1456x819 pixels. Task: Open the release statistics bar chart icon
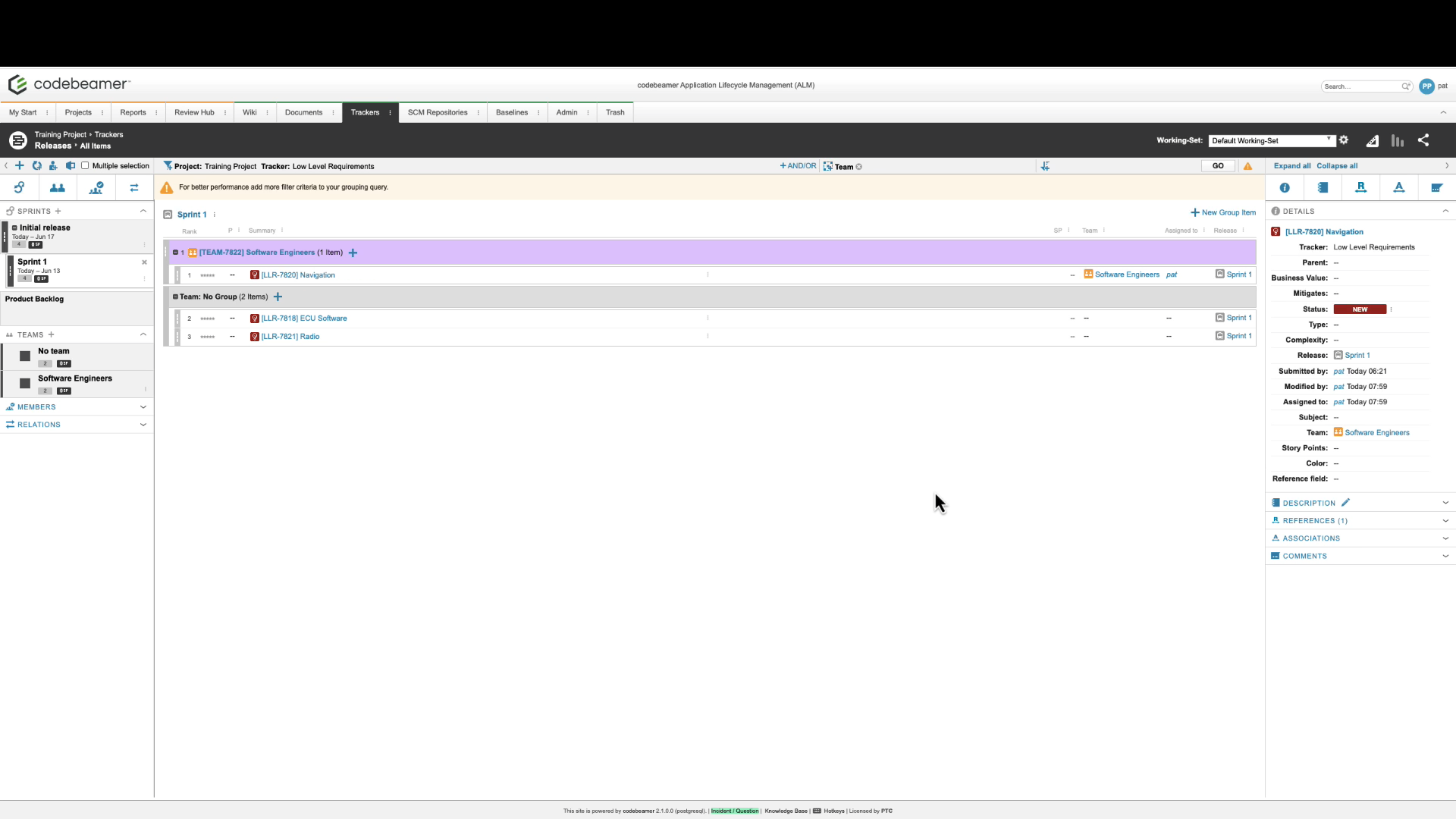pos(1398,140)
